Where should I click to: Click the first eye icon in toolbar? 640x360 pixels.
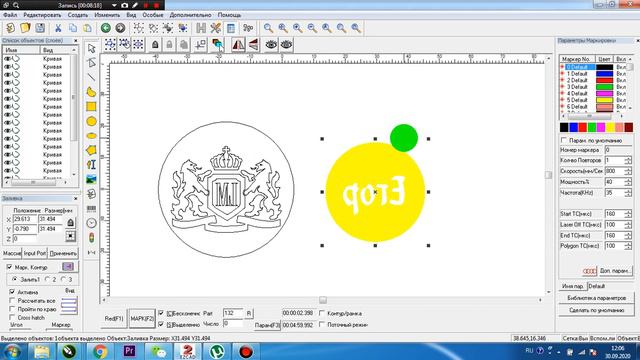271,44
